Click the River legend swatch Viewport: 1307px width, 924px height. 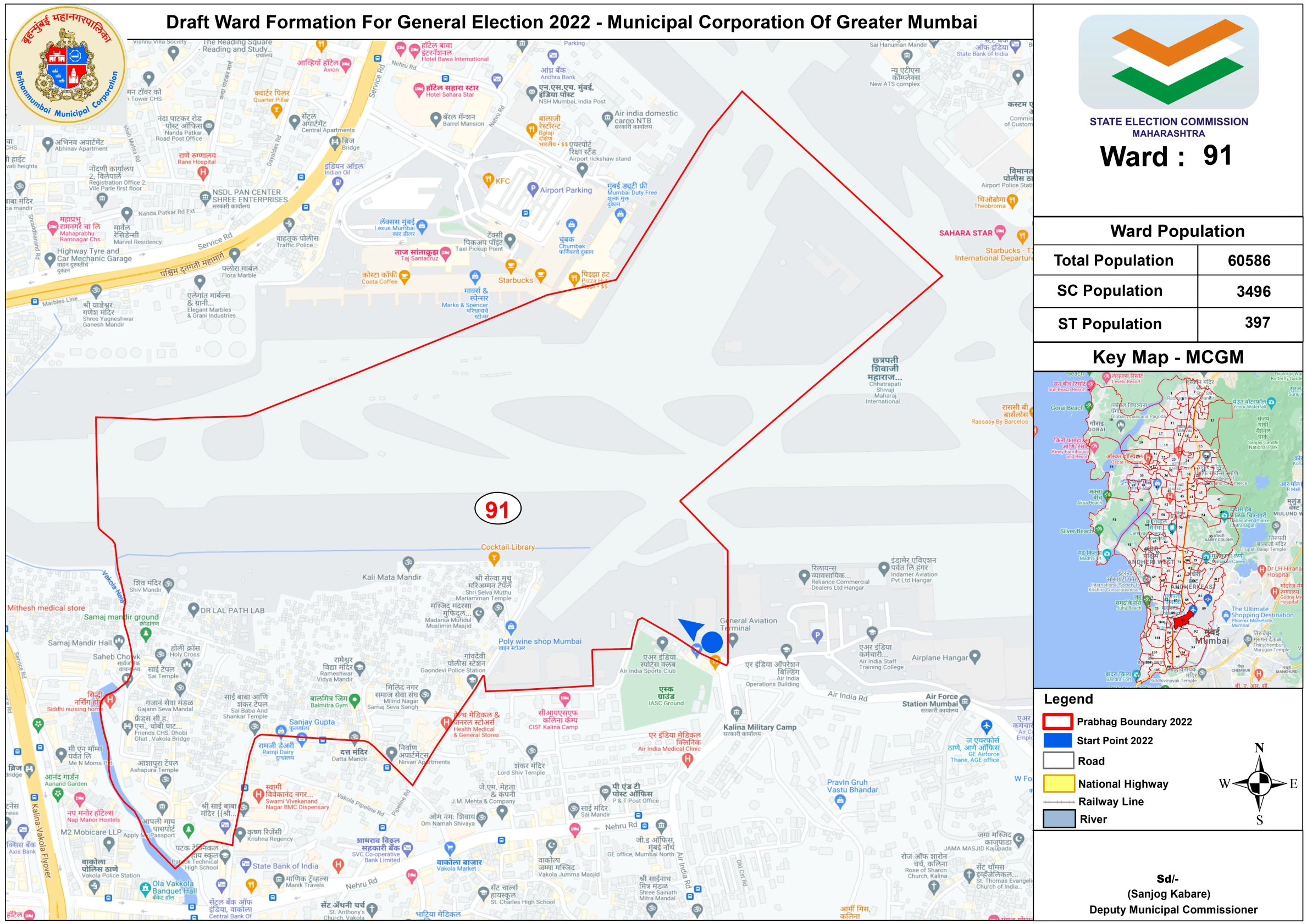(x=1058, y=818)
